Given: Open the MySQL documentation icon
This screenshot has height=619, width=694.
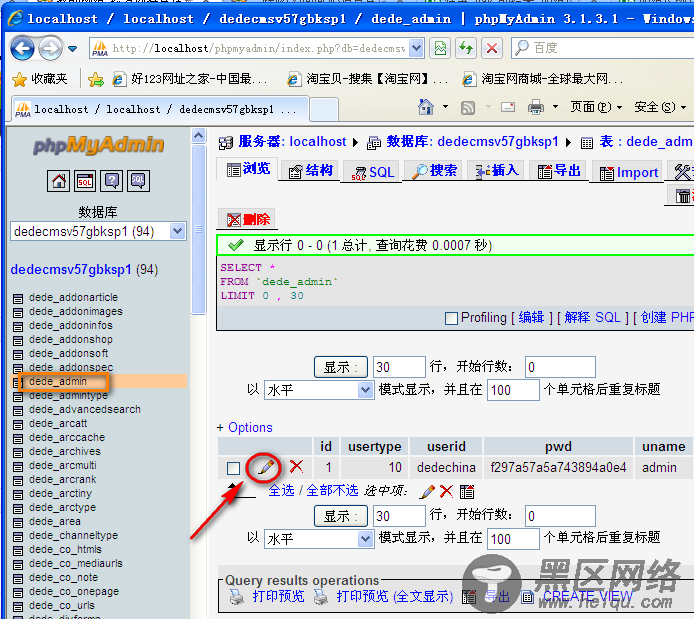Looking at the screenshot, I should (139, 181).
